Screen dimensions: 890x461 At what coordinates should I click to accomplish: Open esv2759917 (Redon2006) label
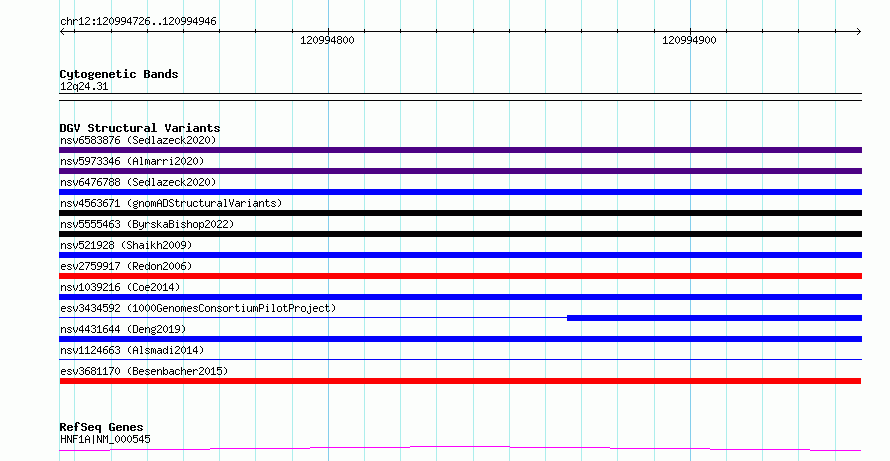[126, 266]
